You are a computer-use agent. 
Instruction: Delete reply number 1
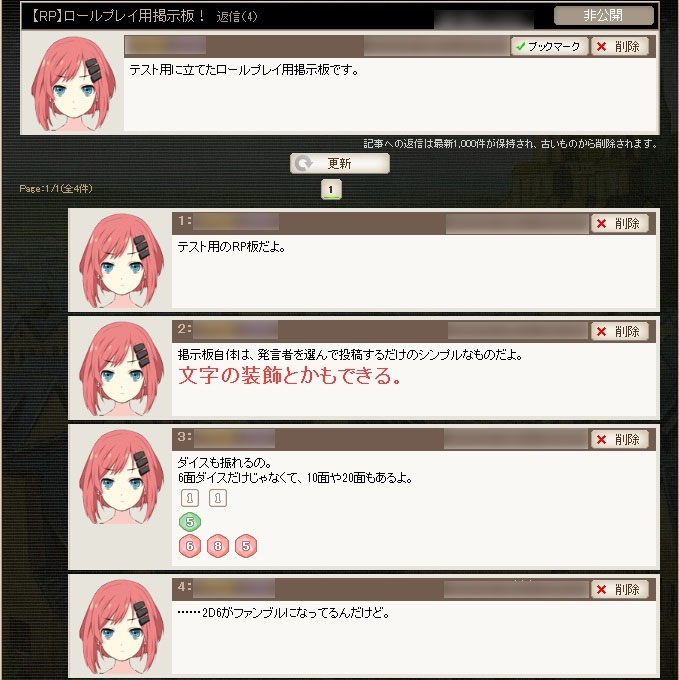pyautogui.click(x=620, y=224)
